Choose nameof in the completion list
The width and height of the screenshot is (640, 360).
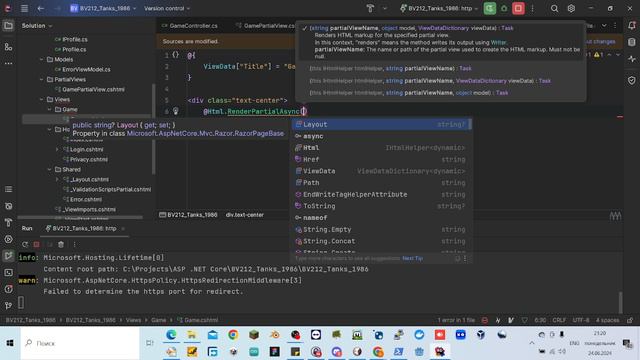pyautogui.click(x=382, y=218)
